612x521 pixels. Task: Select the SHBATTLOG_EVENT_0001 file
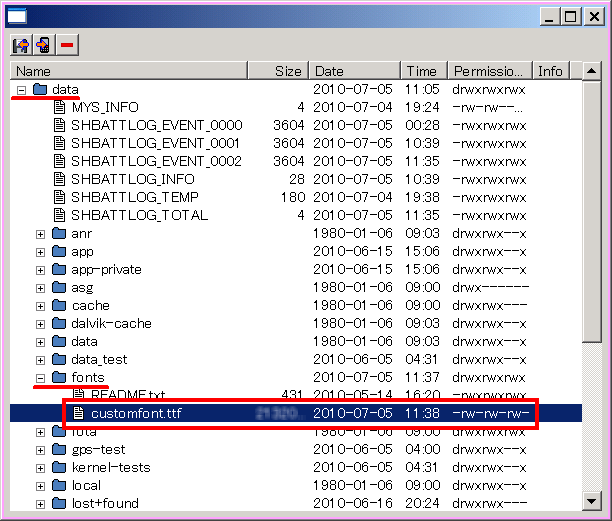[156, 143]
